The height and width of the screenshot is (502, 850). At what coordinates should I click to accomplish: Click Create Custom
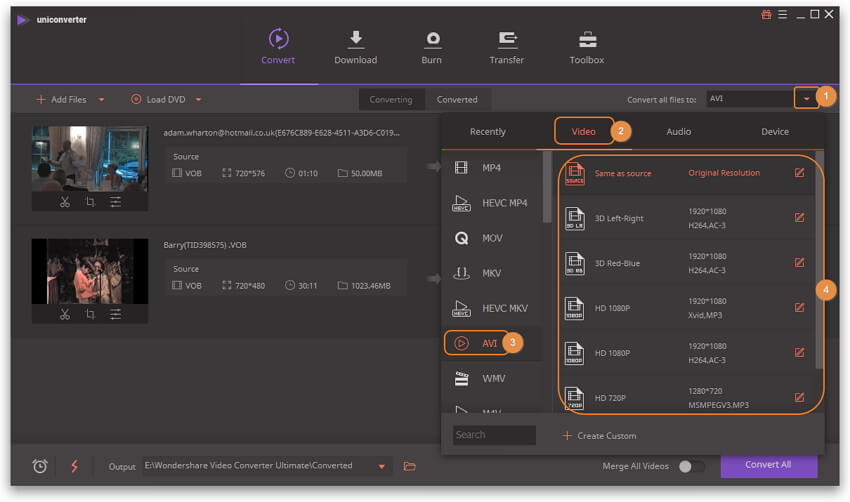[x=600, y=436]
